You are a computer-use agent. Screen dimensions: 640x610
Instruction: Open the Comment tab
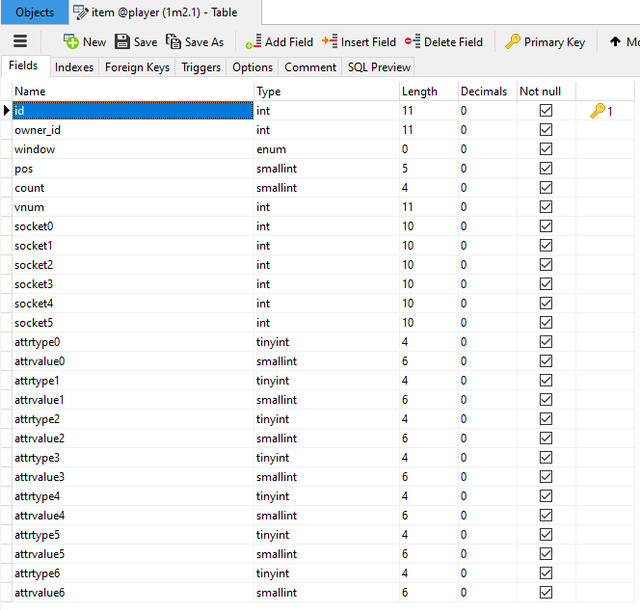(x=310, y=67)
